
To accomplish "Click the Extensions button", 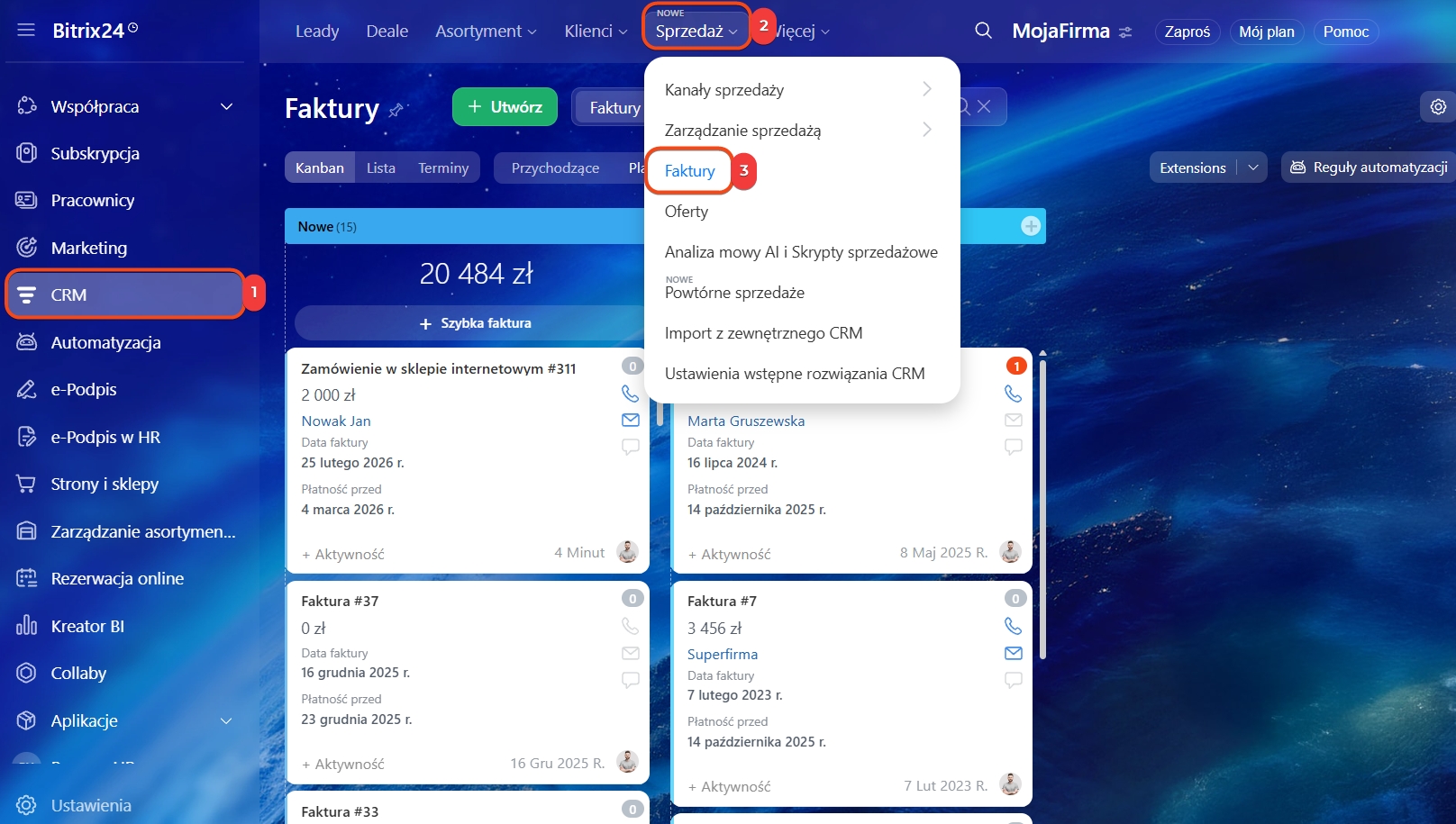I will (x=1193, y=168).
